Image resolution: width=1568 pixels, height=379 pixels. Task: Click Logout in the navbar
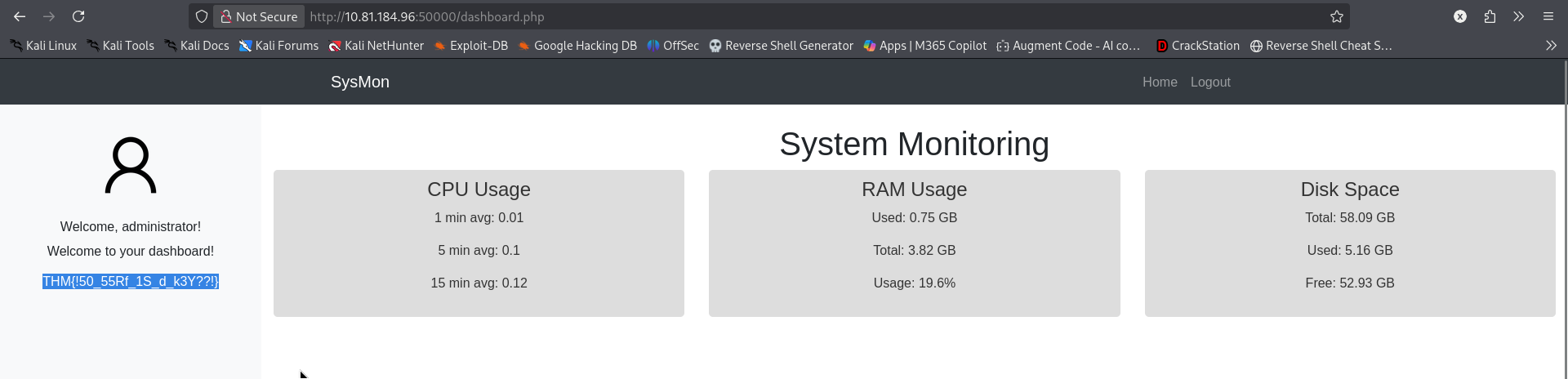pyautogui.click(x=1210, y=82)
